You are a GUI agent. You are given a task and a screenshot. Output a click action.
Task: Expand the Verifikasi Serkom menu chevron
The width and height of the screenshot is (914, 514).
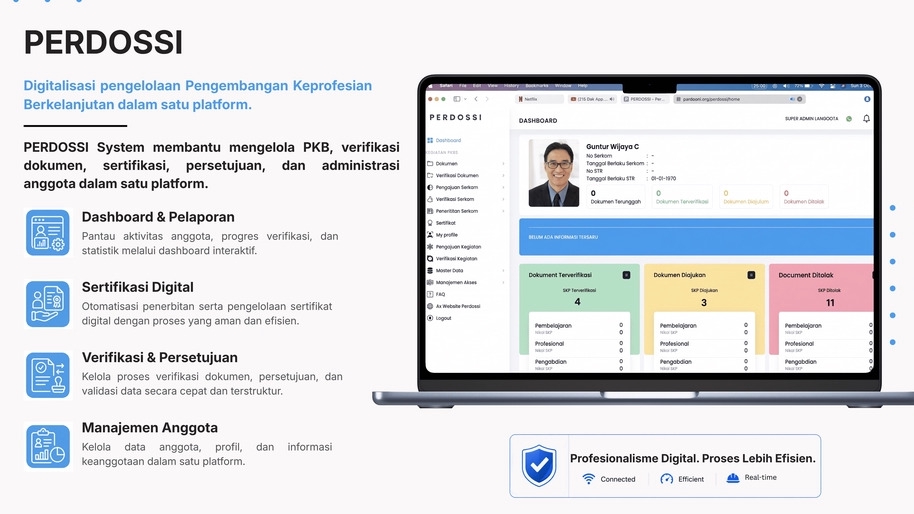(x=503, y=199)
